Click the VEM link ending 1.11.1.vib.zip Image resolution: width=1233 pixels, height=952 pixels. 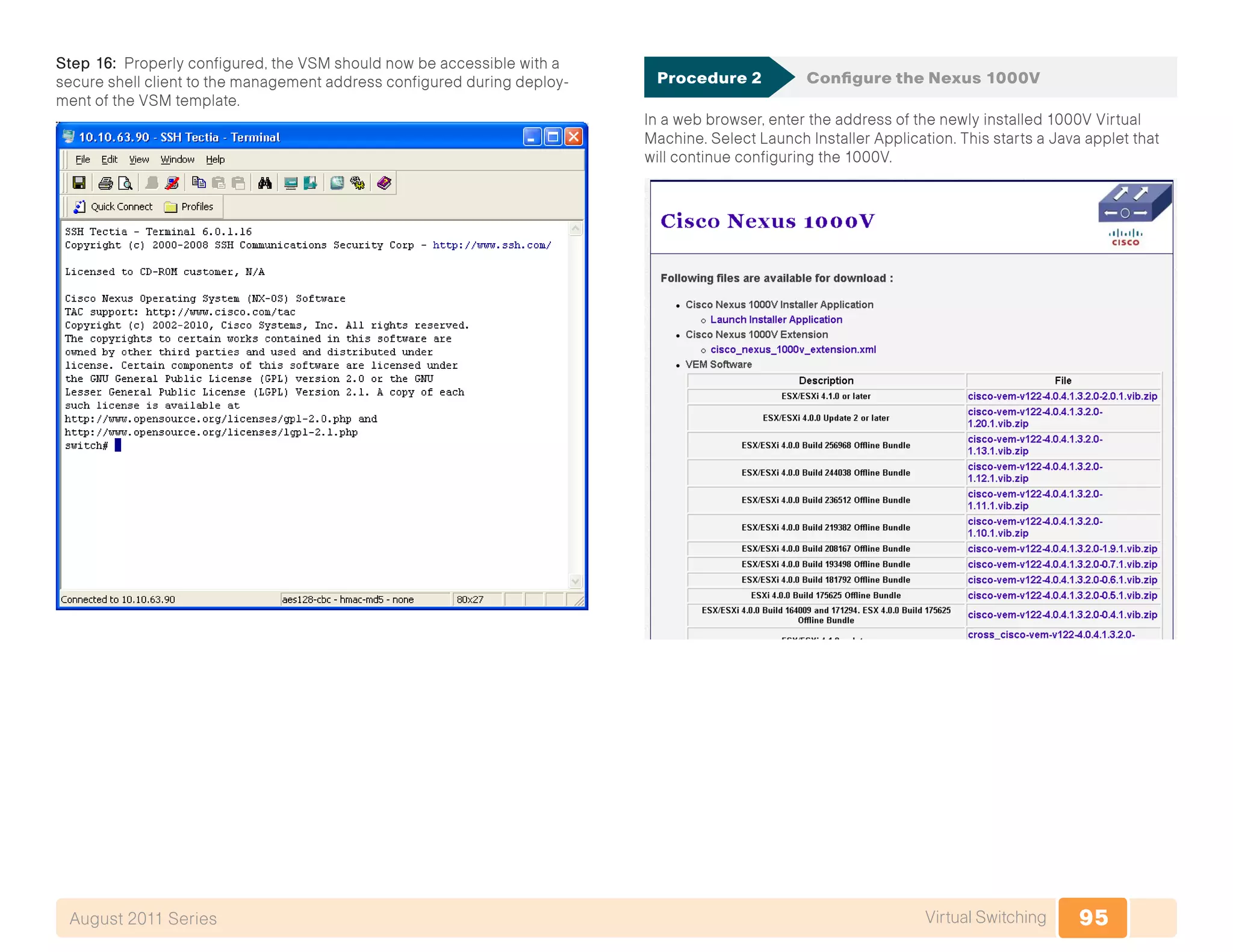pyautogui.click(x=1035, y=500)
